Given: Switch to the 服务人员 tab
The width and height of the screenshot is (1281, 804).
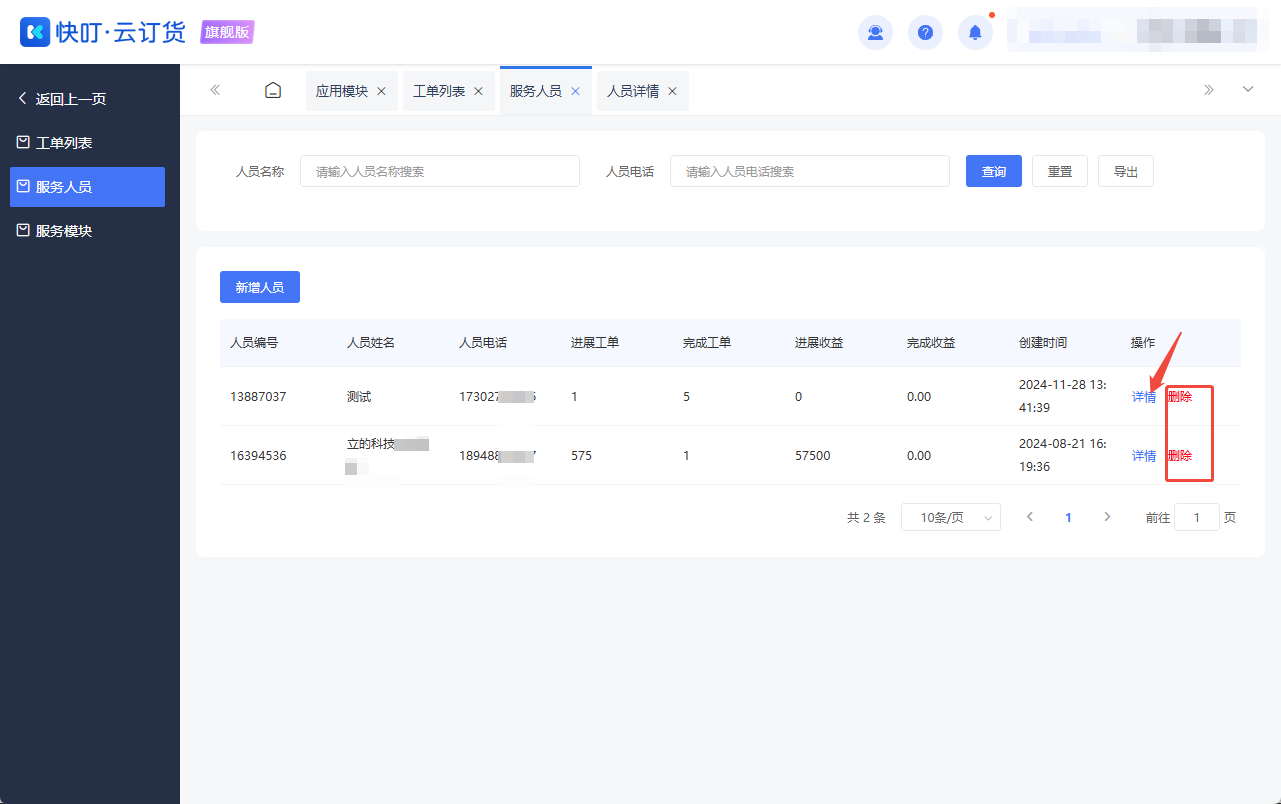Looking at the screenshot, I should 536,91.
